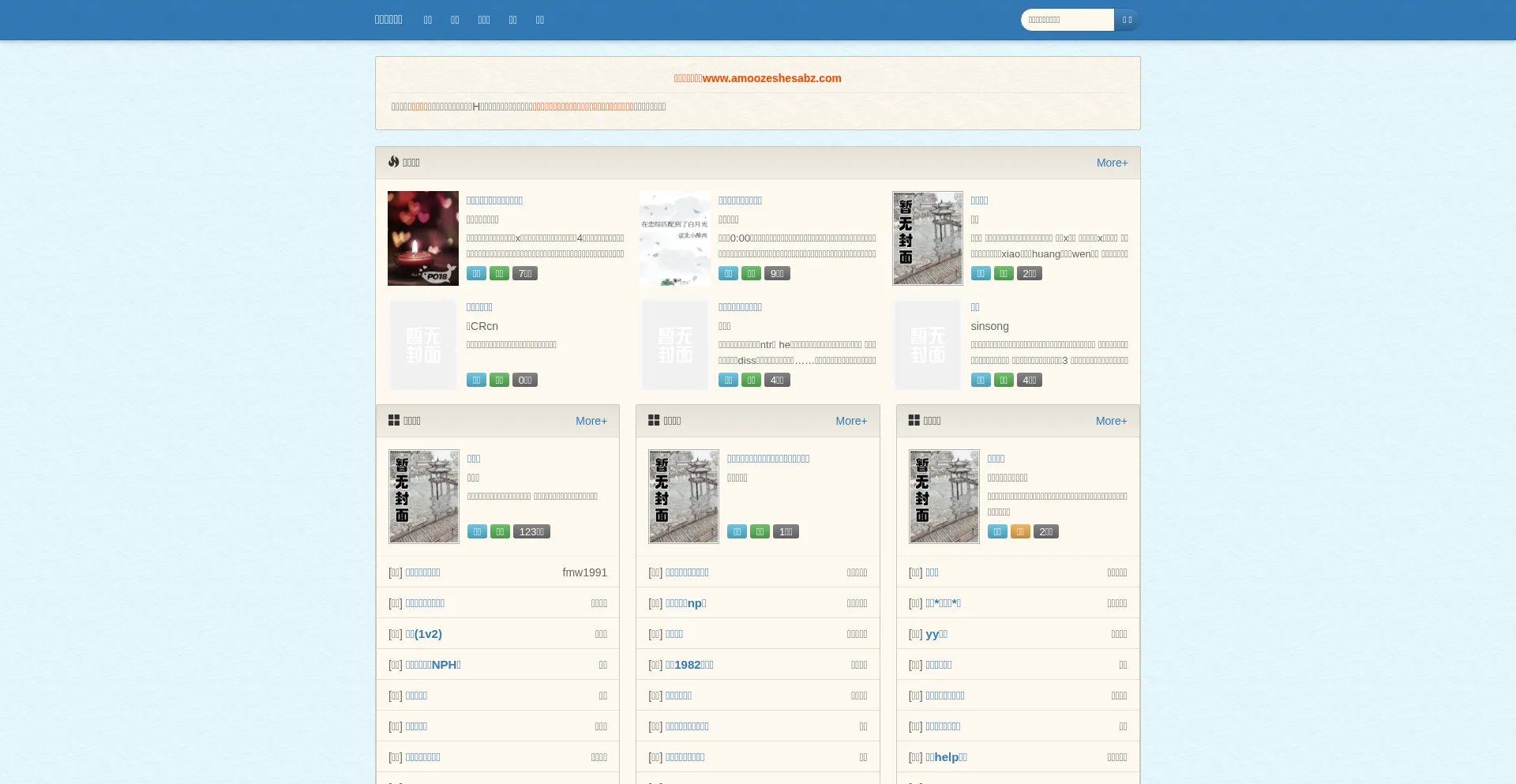Click the grid icon in the left category panel header

click(x=394, y=420)
